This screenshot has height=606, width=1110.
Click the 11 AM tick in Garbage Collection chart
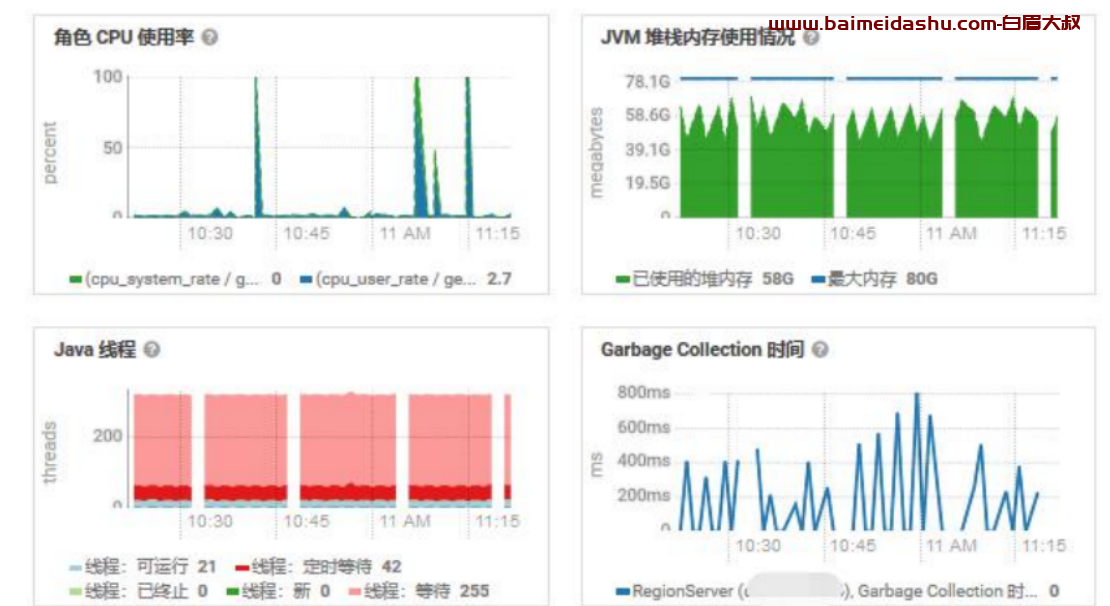(951, 546)
